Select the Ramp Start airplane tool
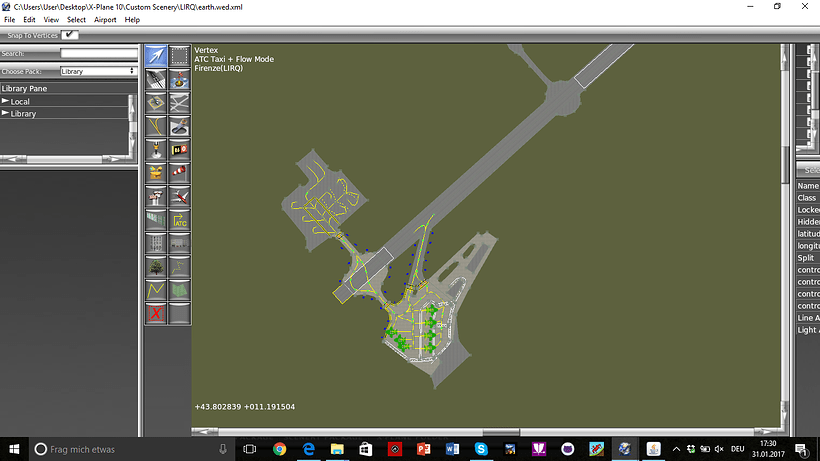This screenshot has height=461, width=820. [x=179, y=197]
